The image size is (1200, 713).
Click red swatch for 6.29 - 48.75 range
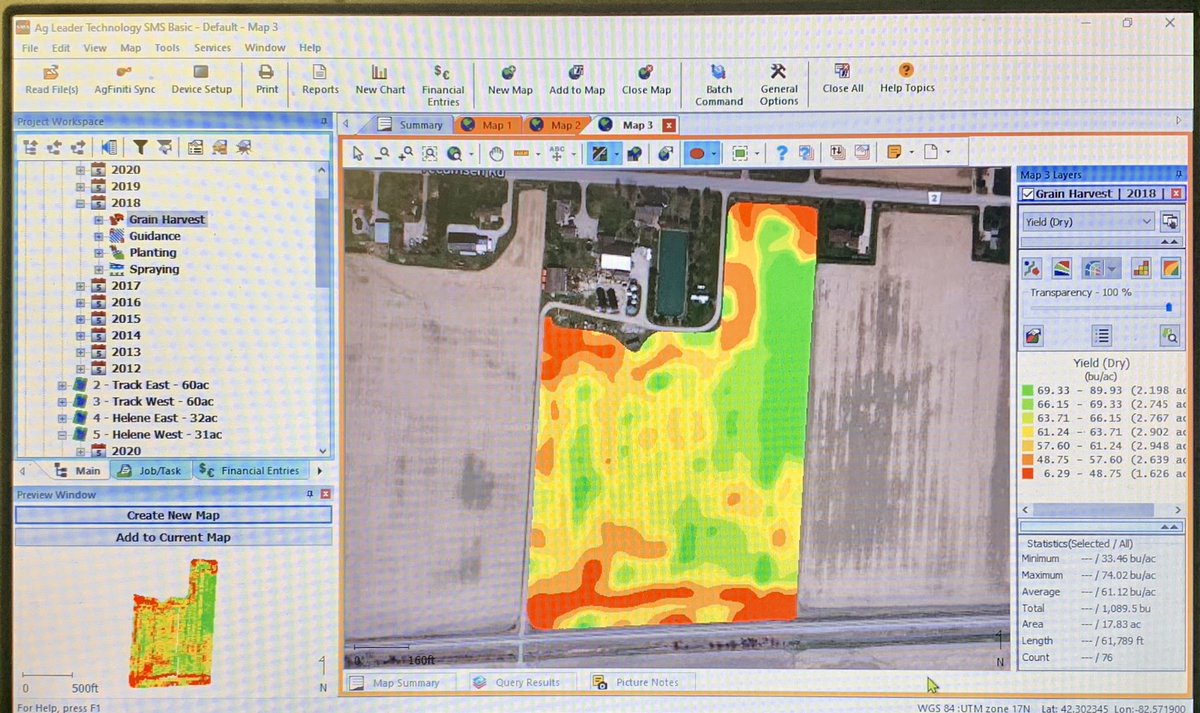coord(1027,473)
